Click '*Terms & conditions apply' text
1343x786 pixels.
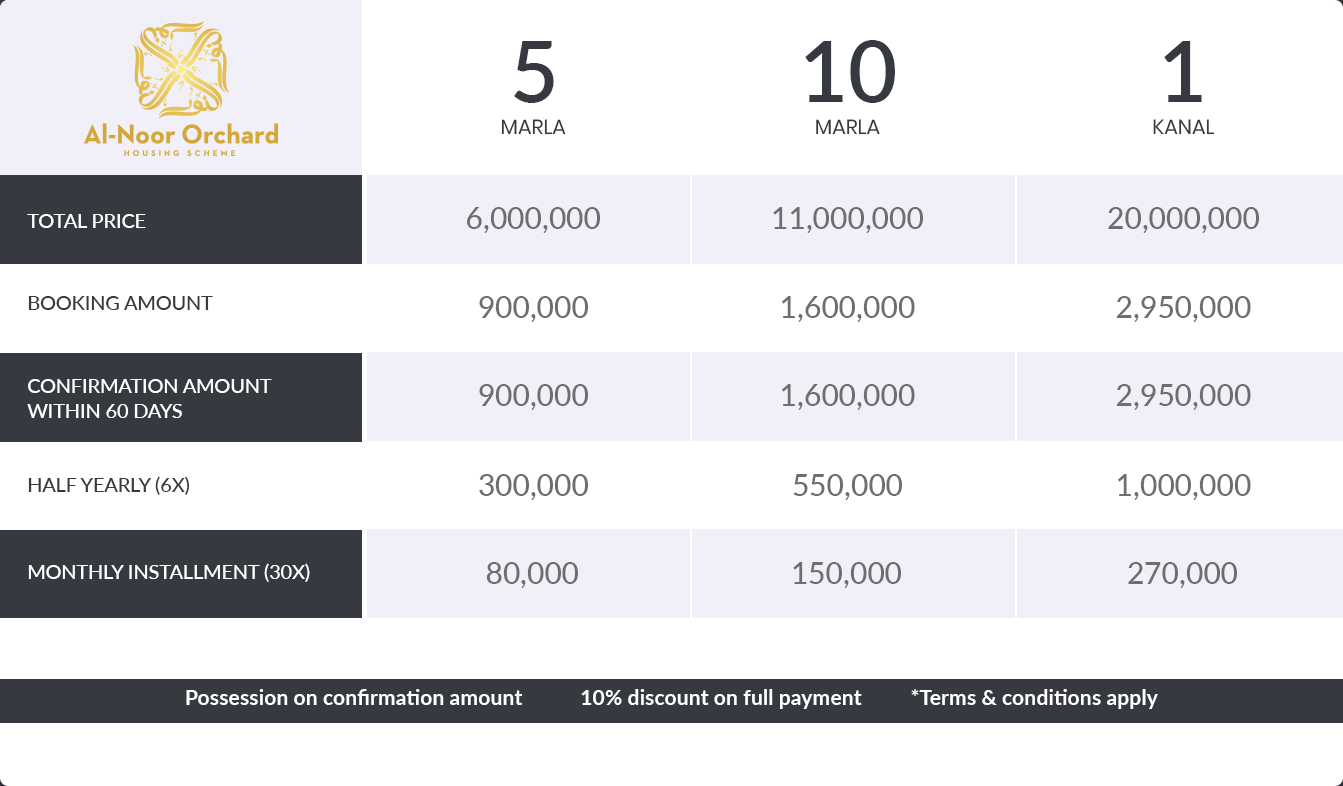[1034, 698]
